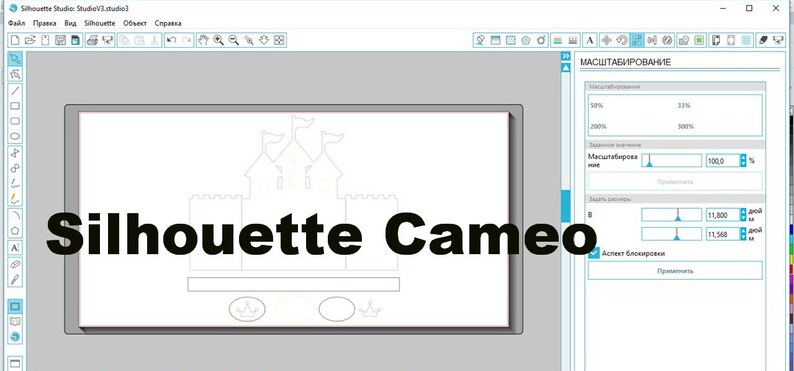
Task: Collapse side panel with double-arrow button
Action: pyautogui.click(x=566, y=56)
